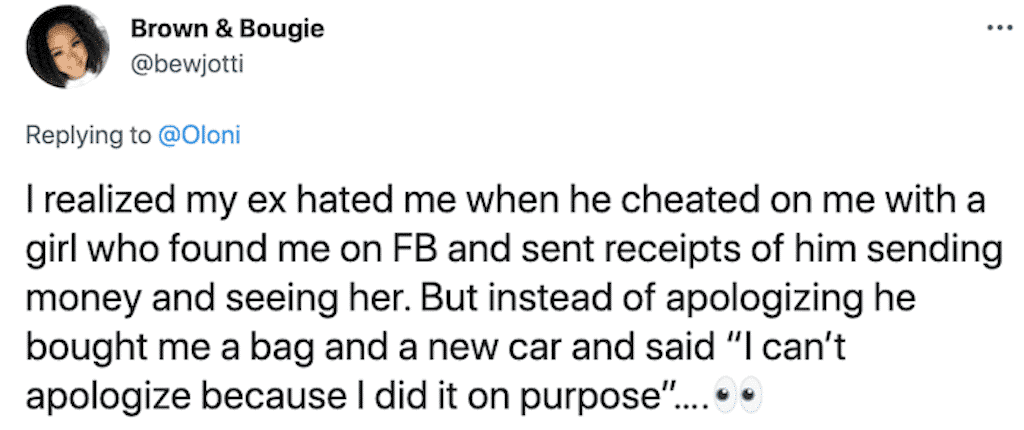Open the Brown & Bougie display name
This screenshot has height=430, width=1024.
227,28
